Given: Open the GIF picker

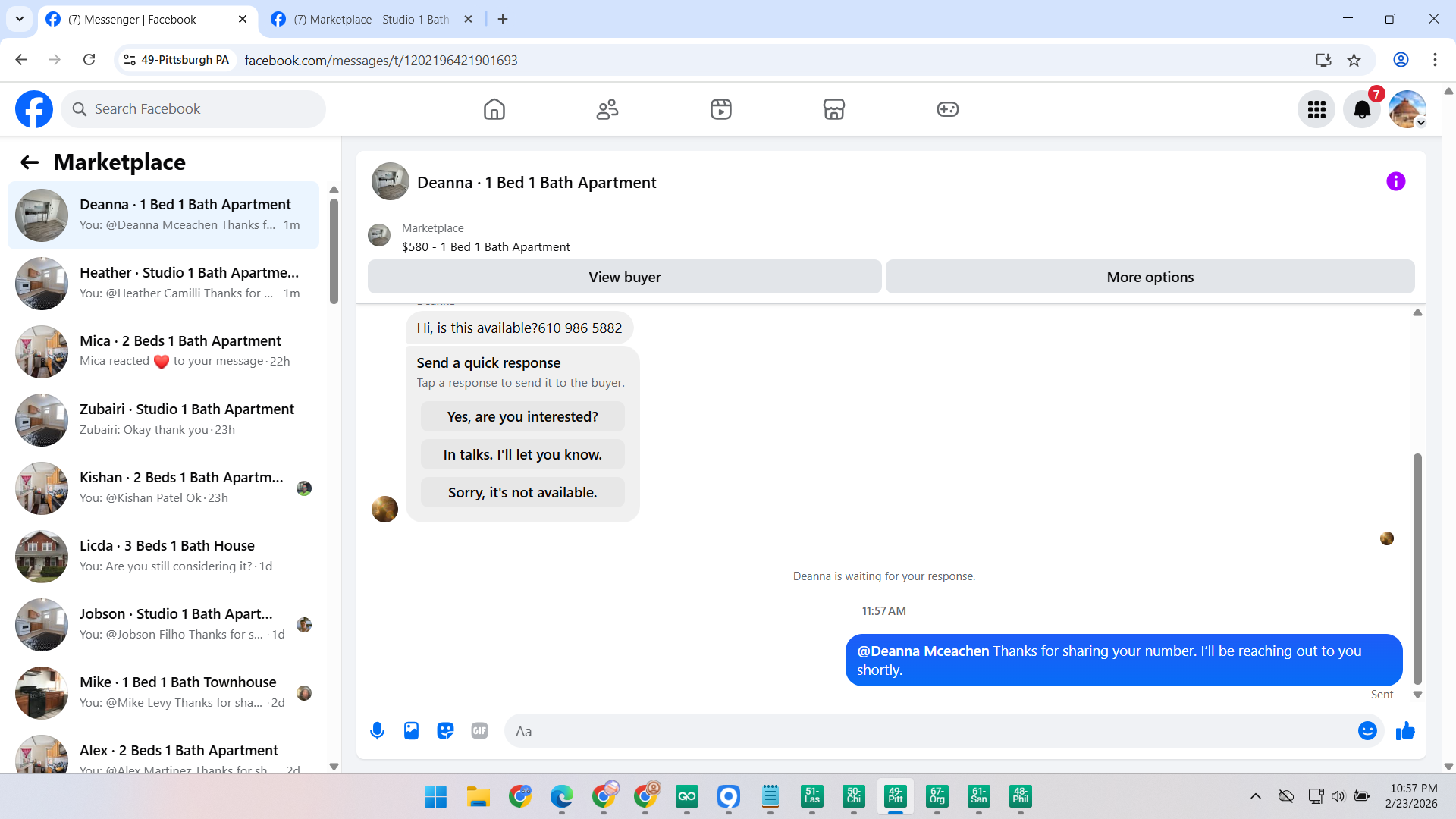Looking at the screenshot, I should coord(479,731).
